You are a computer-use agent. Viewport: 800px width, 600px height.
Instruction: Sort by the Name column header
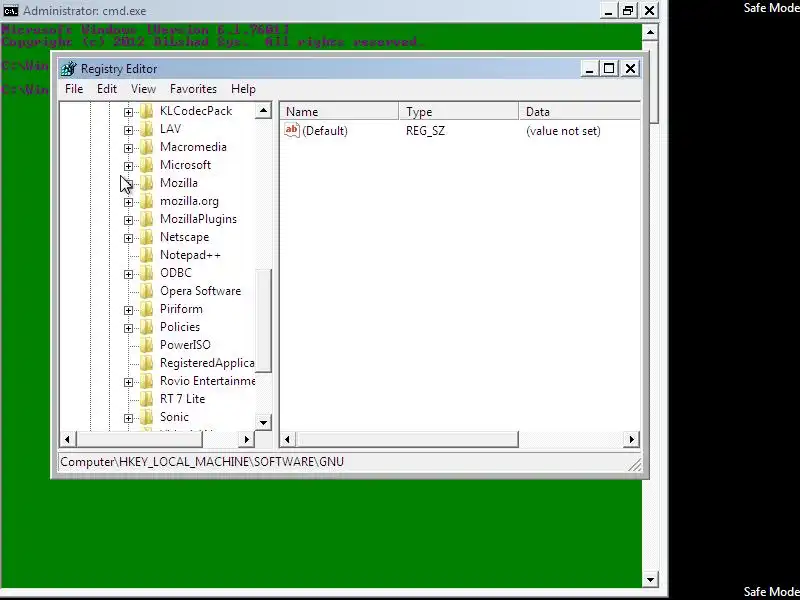[339, 112]
